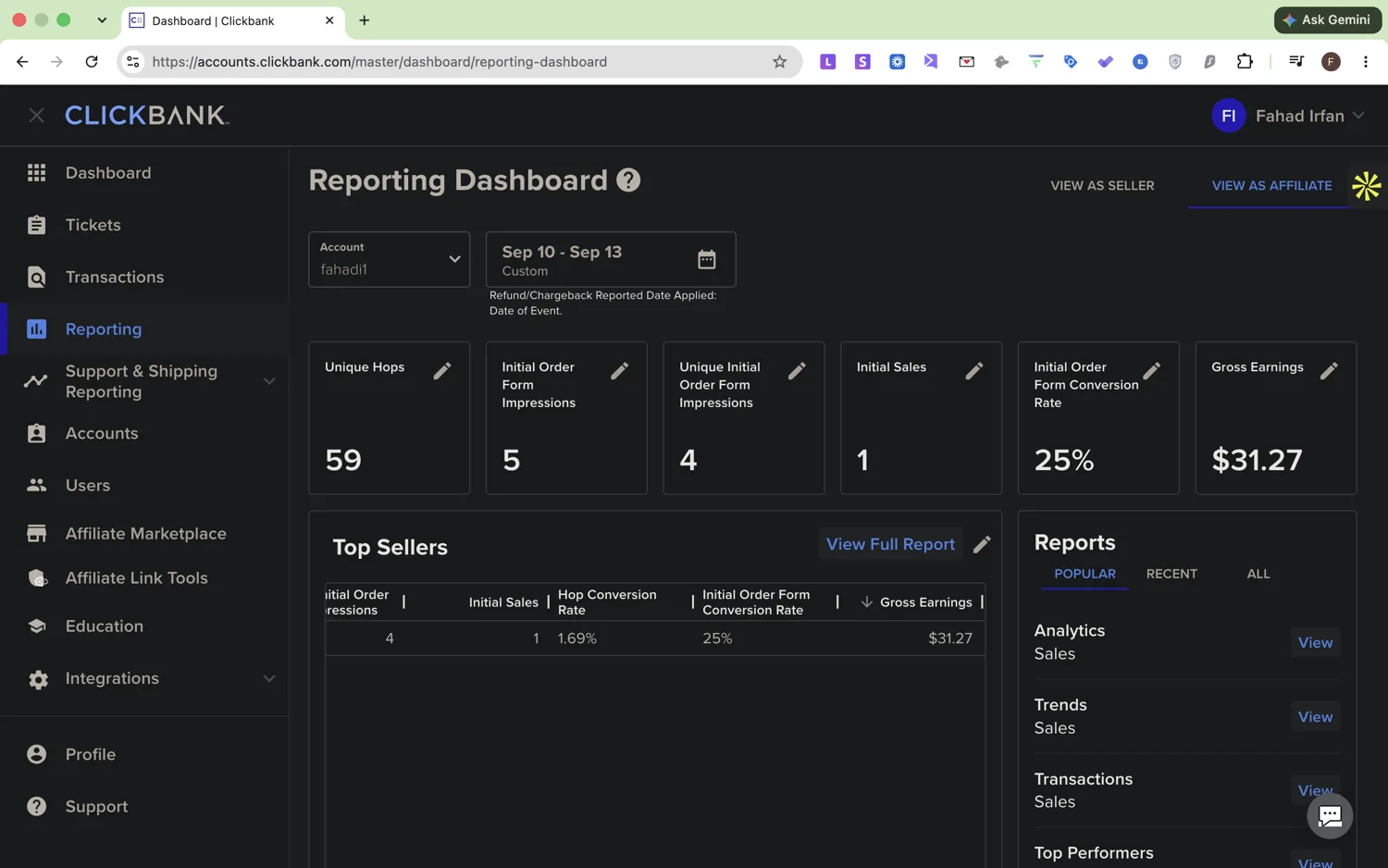Go back to the previous page
This screenshot has height=868, width=1388.
tap(22, 62)
